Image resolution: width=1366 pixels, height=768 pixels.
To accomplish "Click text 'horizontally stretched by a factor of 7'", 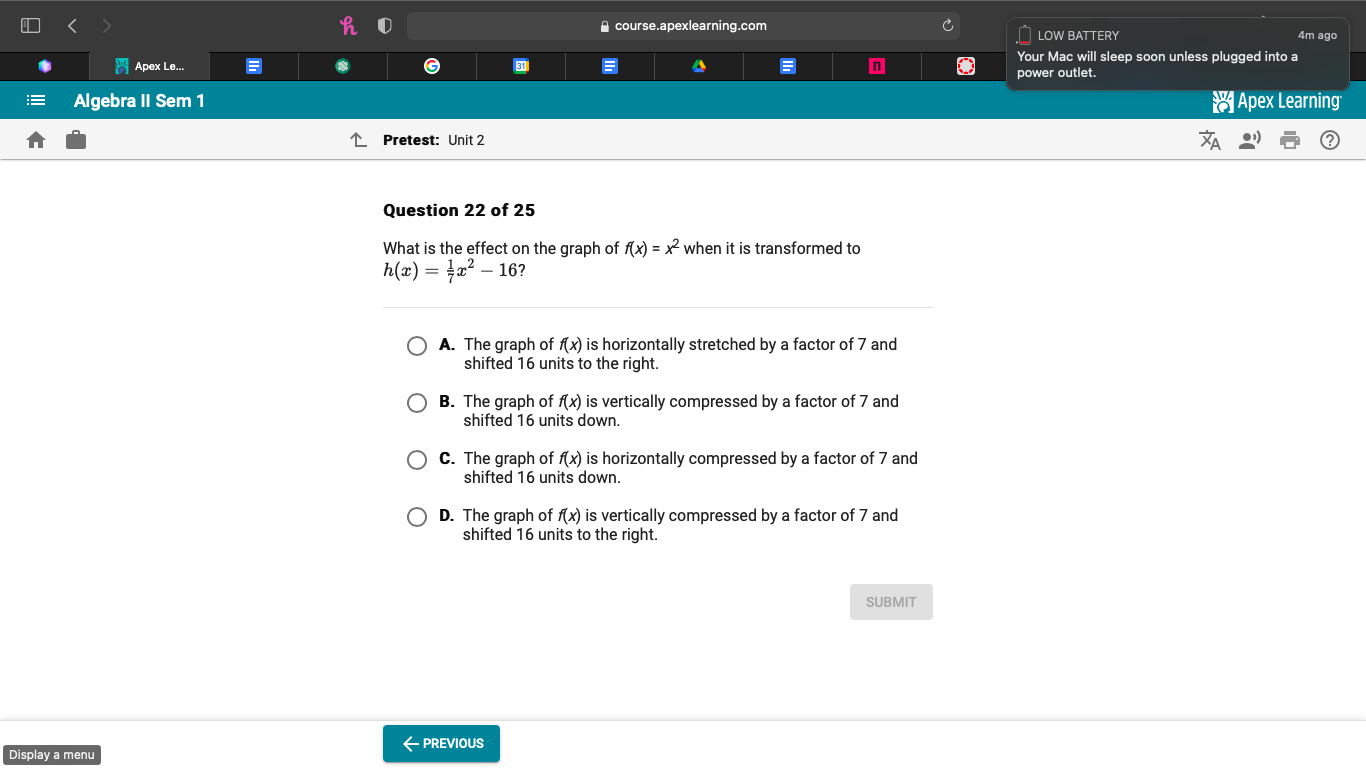I will [734, 344].
